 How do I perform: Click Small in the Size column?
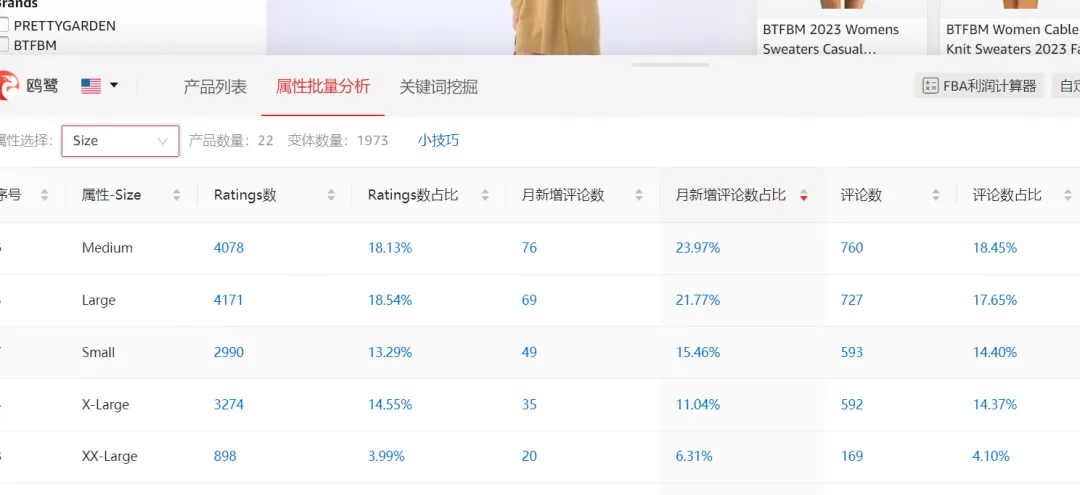point(98,352)
